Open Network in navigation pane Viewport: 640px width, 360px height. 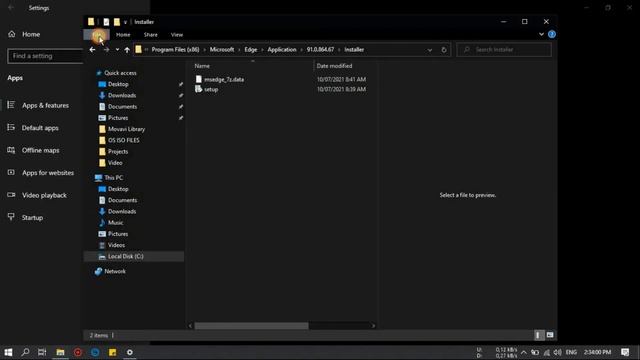(115, 271)
